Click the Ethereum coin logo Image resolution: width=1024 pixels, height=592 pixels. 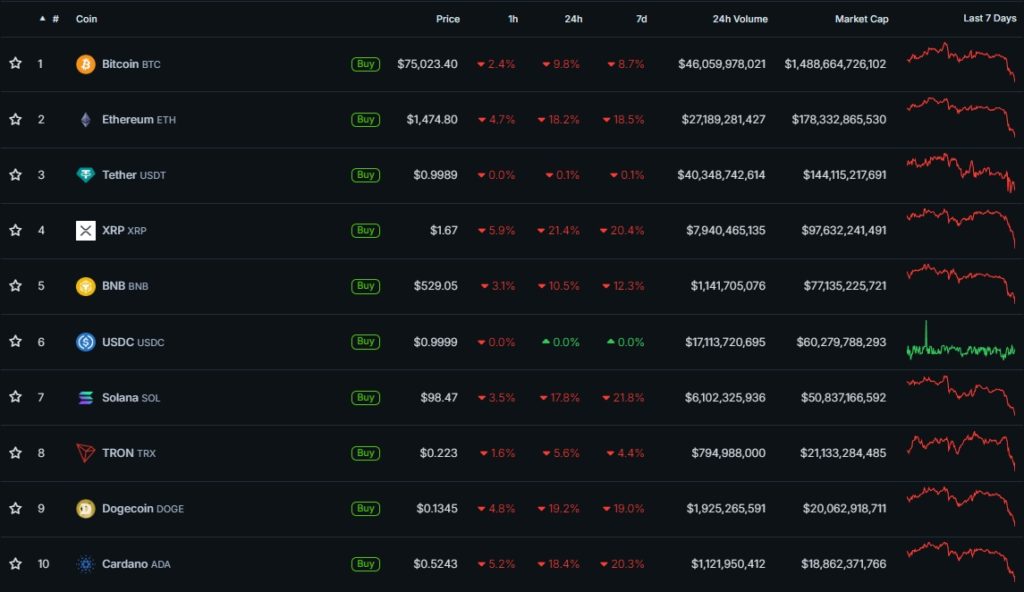point(86,119)
